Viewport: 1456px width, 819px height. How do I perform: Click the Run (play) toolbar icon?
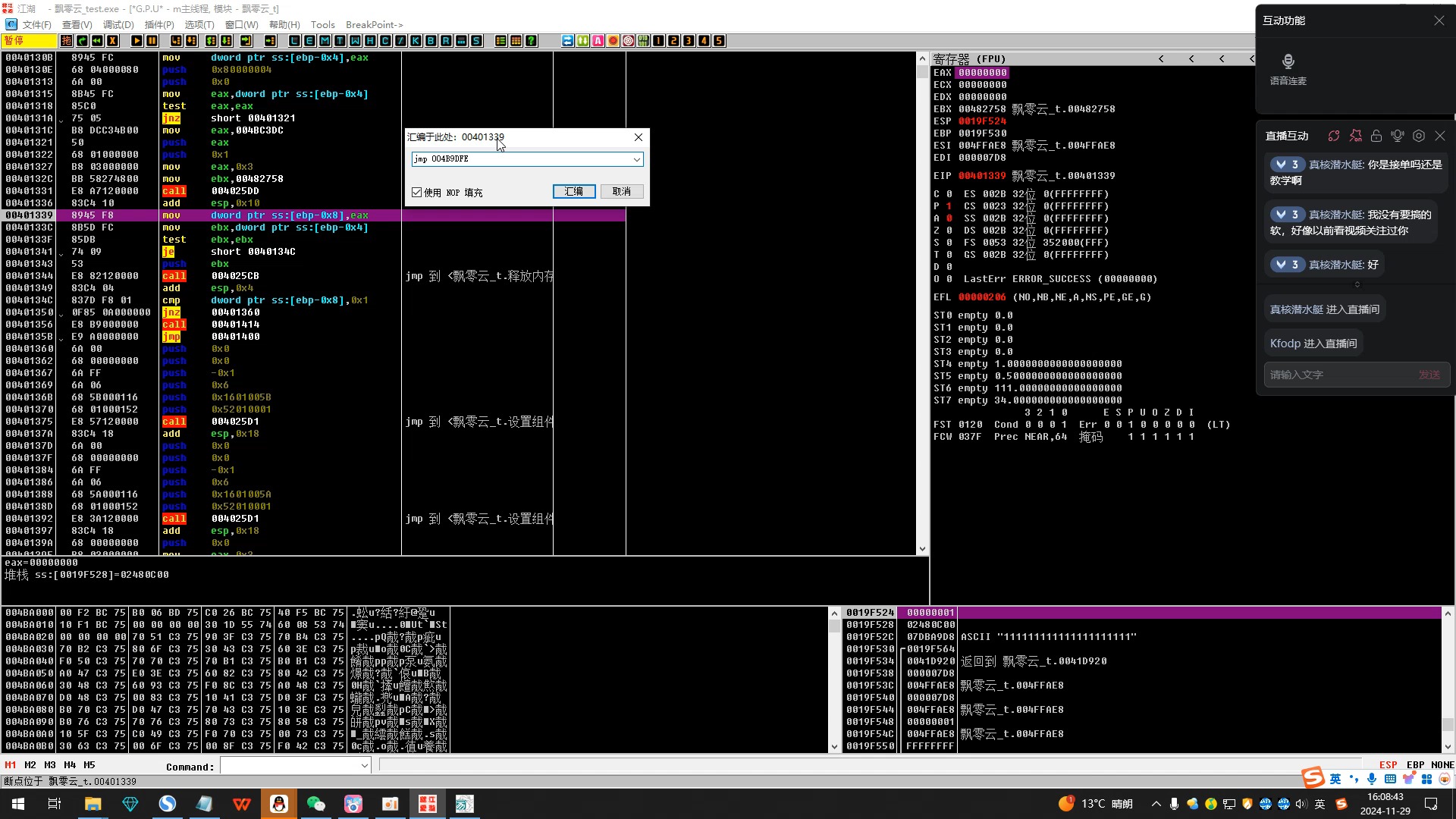pyautogui.click(x=136, y=41)
